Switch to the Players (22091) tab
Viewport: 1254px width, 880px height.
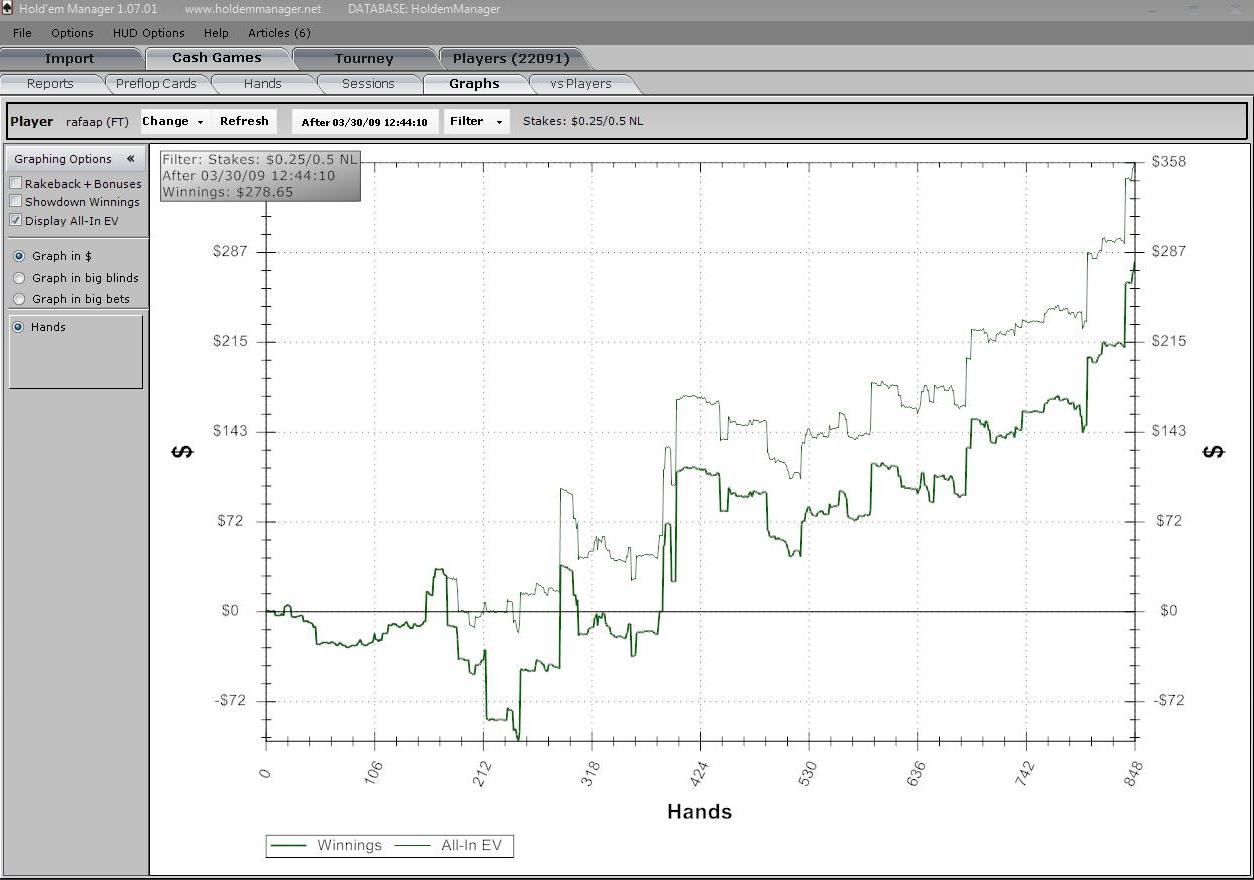(511, 58)
